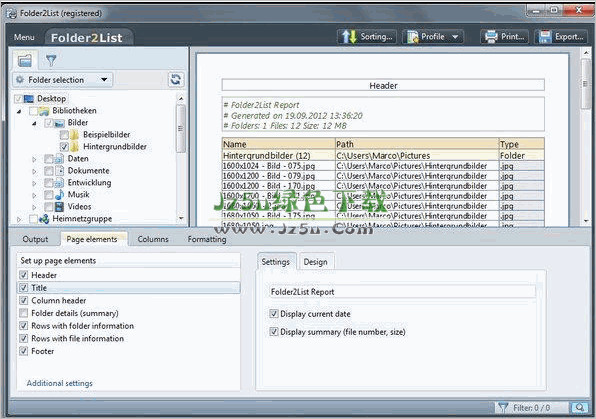The height and width of the screenshot is (419, 596).
Task: Click the Type column header in preview
Action: [x=522, y=144]
